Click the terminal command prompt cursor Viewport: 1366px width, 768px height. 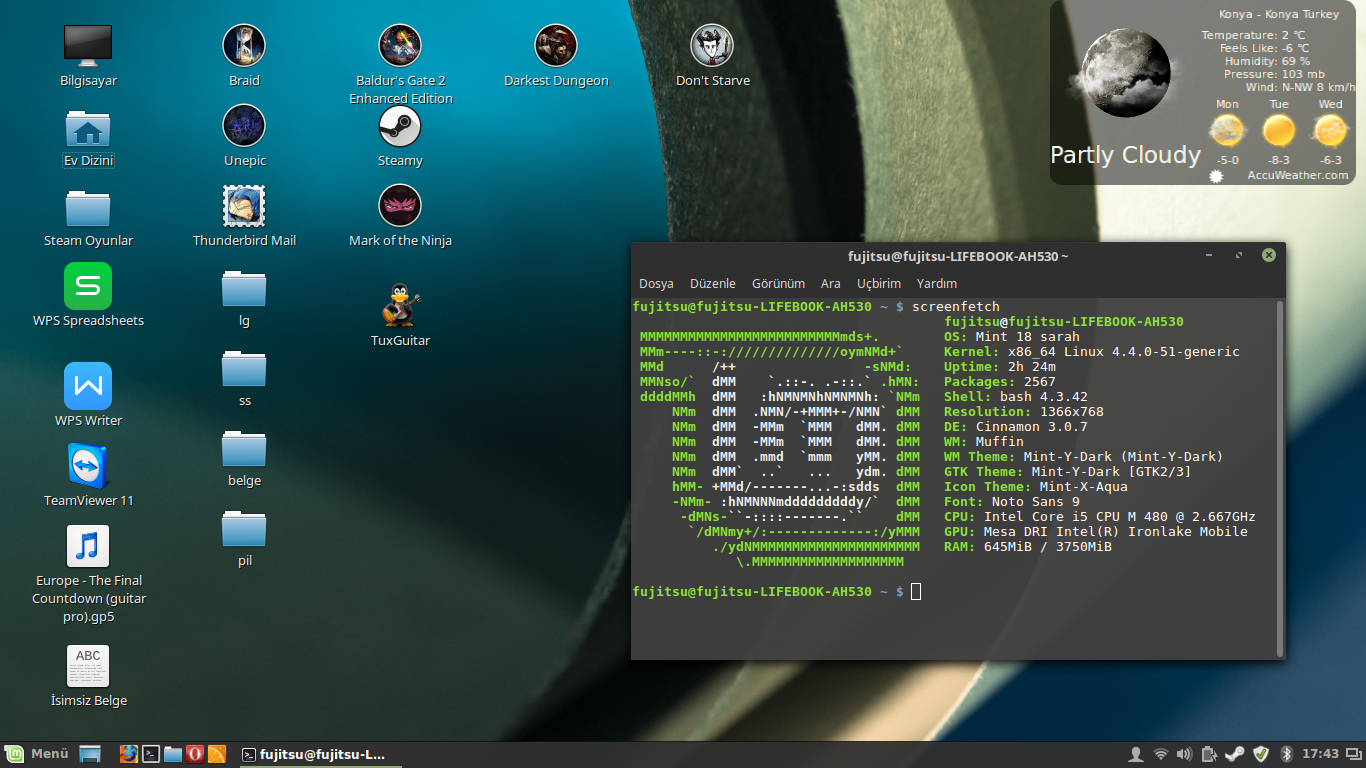(916, 592)
